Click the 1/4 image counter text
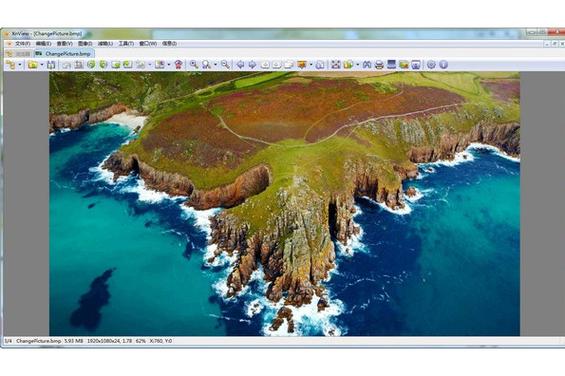This screenshot has height=376, width=565. (8, 341)
